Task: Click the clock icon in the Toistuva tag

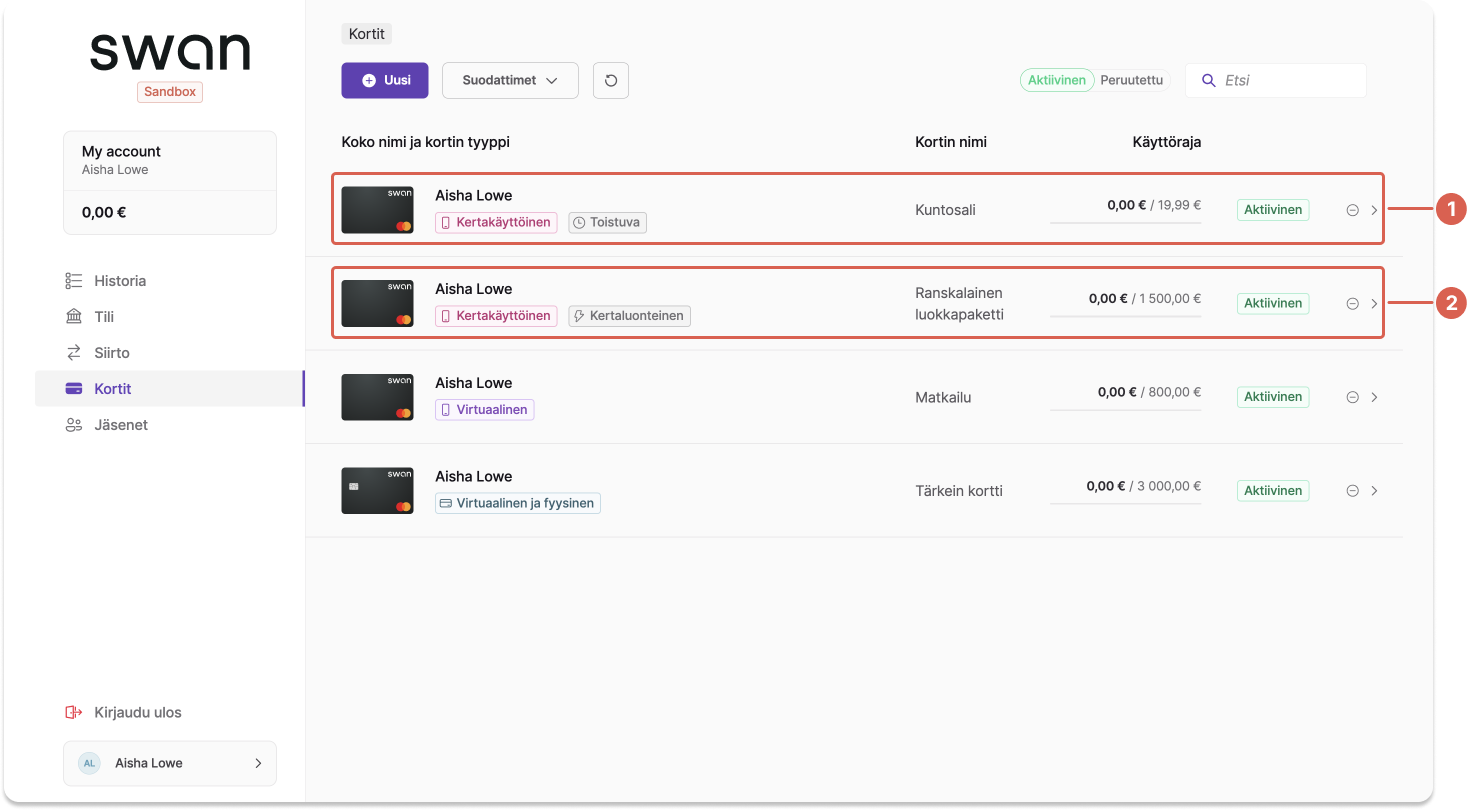Action: 580,222
